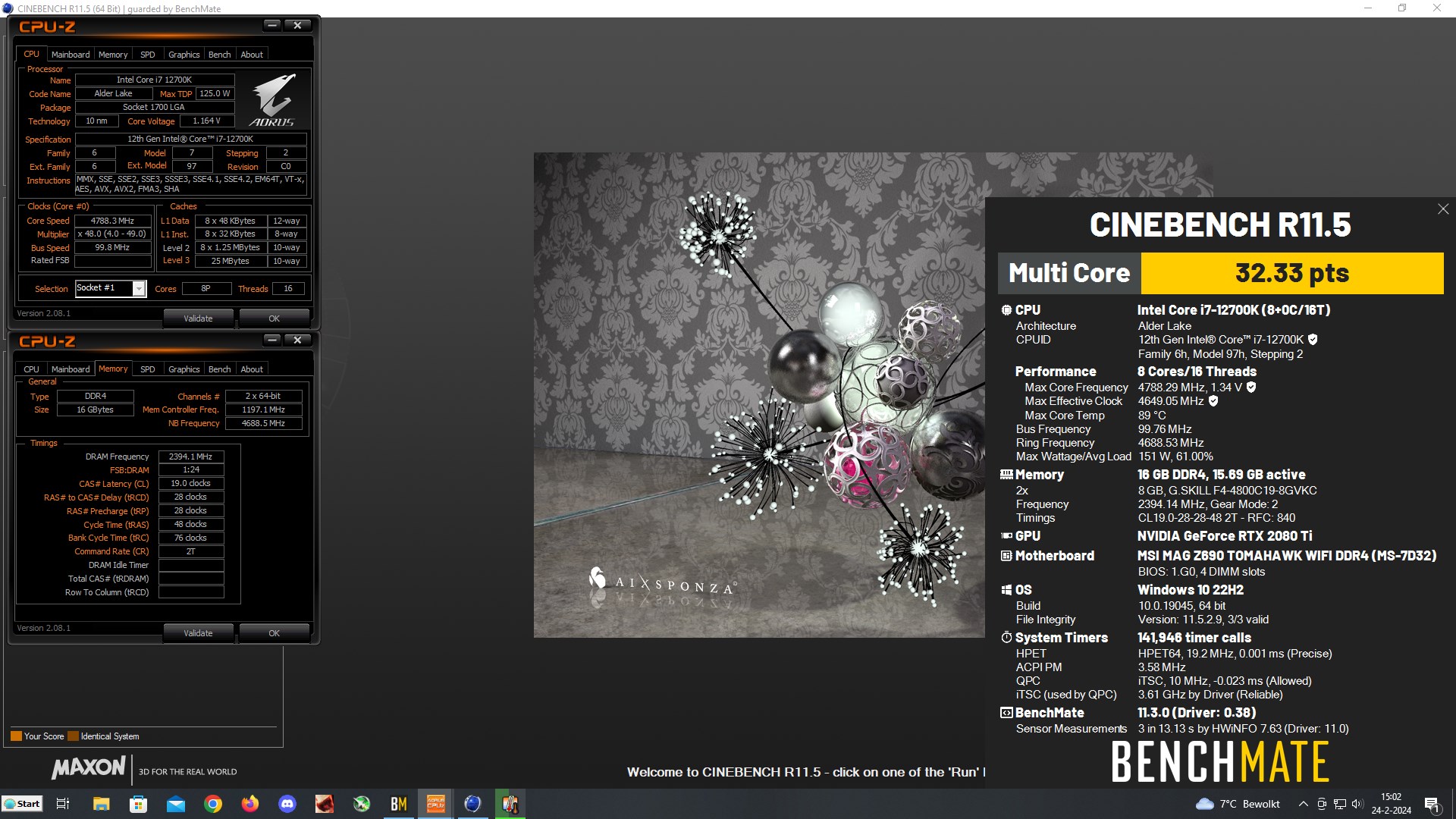Click the MAXON logo
1456x819 pixels.
point(89,768)
